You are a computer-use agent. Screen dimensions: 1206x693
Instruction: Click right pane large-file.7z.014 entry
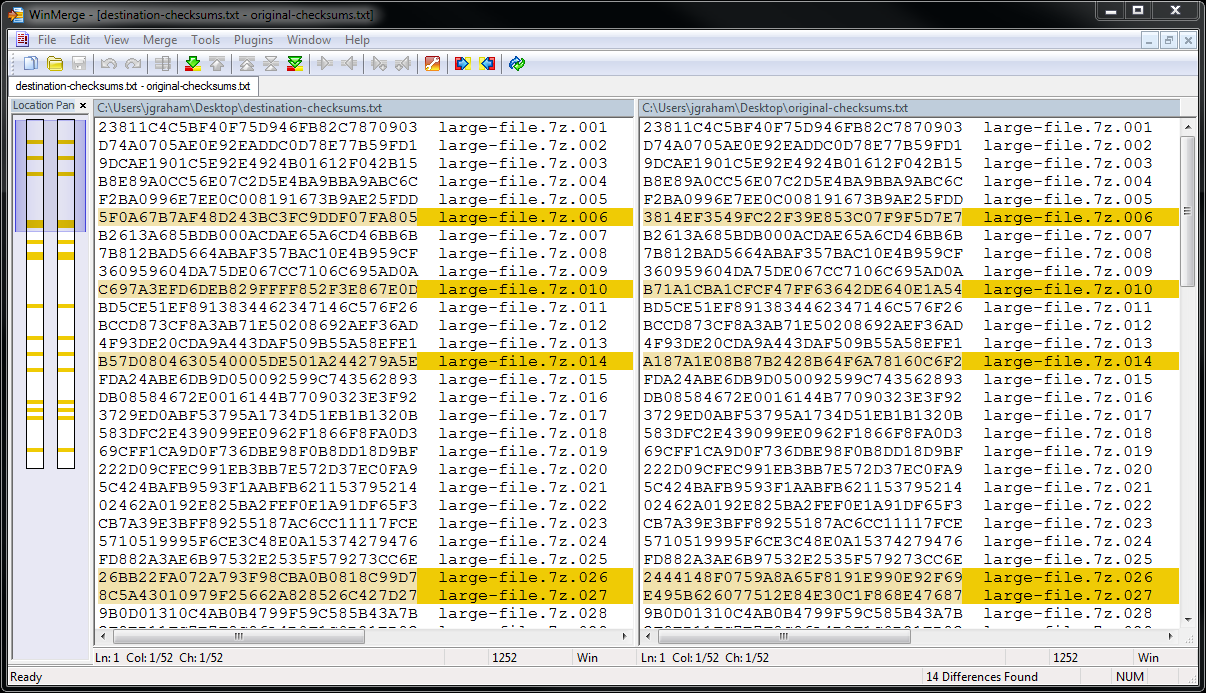(x=1068, y=361)
